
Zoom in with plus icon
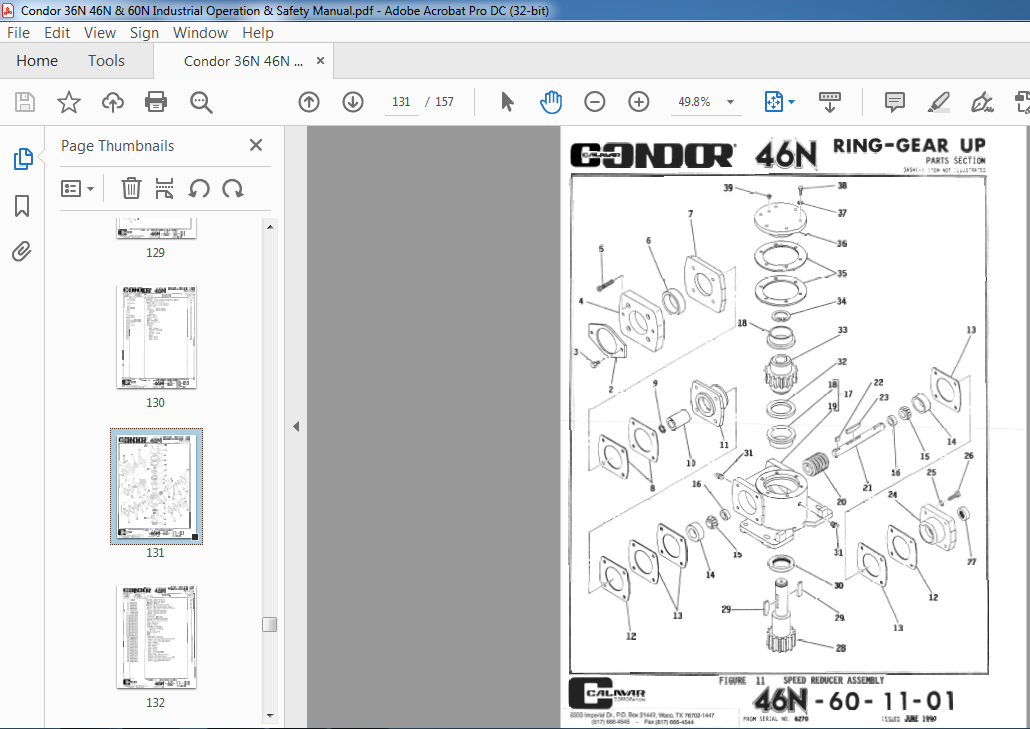[x=638, y=102]
